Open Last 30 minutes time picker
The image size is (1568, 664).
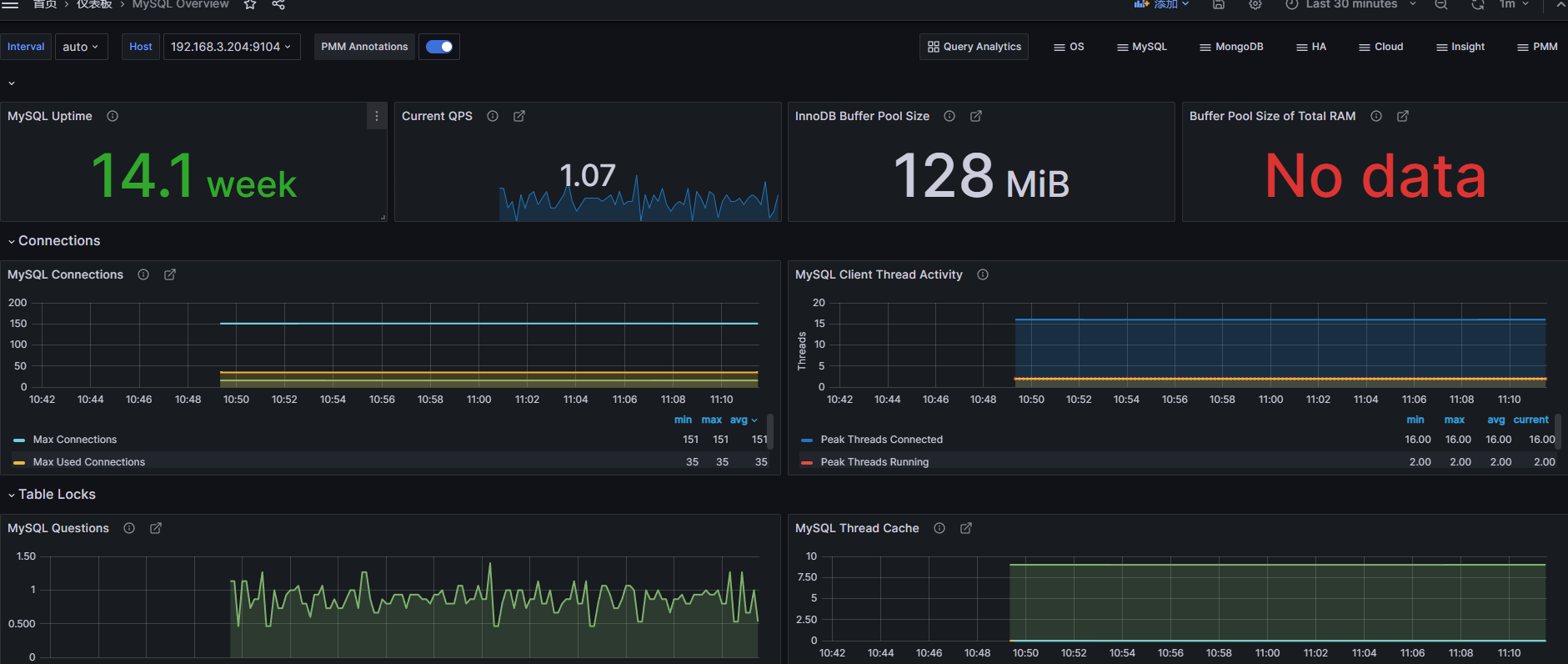[x=1350, y=4]
